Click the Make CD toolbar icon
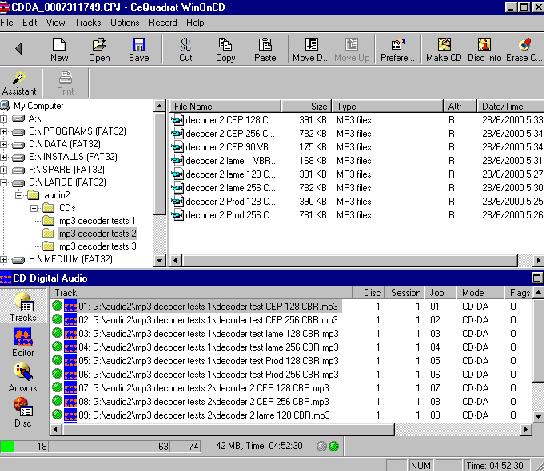 point(444,49)
